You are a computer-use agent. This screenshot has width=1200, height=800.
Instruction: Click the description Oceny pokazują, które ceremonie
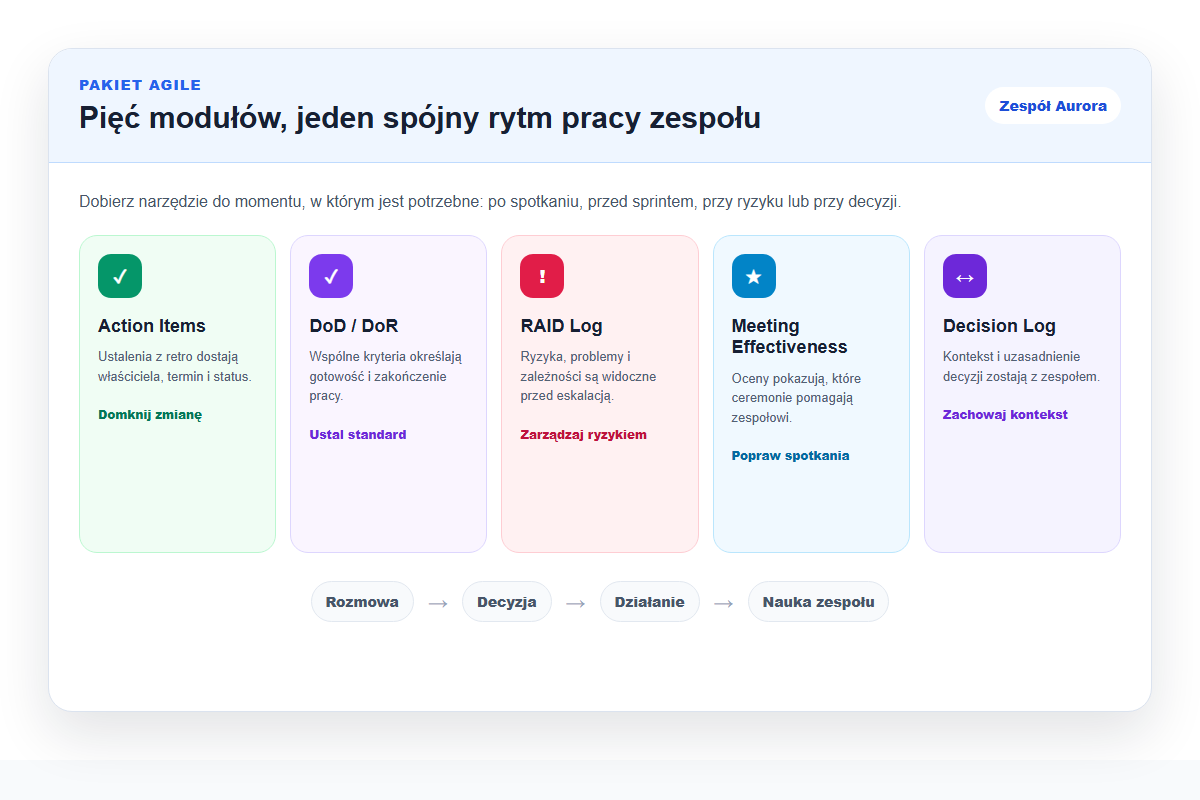coord(796,398)
